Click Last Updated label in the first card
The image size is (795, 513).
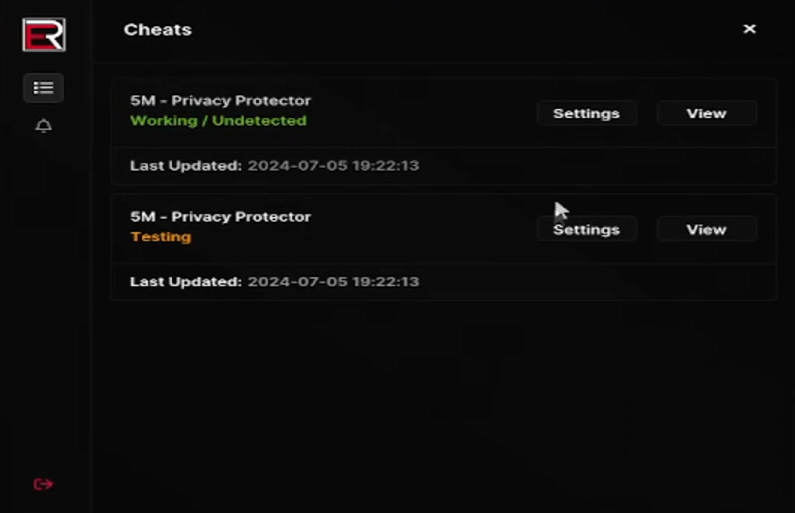(x=185, y=165)
